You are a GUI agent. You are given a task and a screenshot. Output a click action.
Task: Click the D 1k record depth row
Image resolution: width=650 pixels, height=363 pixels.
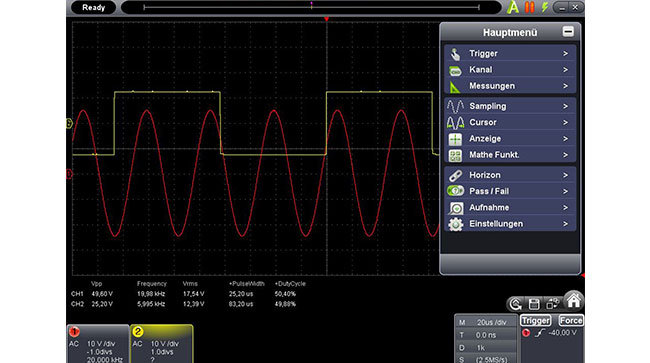click(486, 348)
